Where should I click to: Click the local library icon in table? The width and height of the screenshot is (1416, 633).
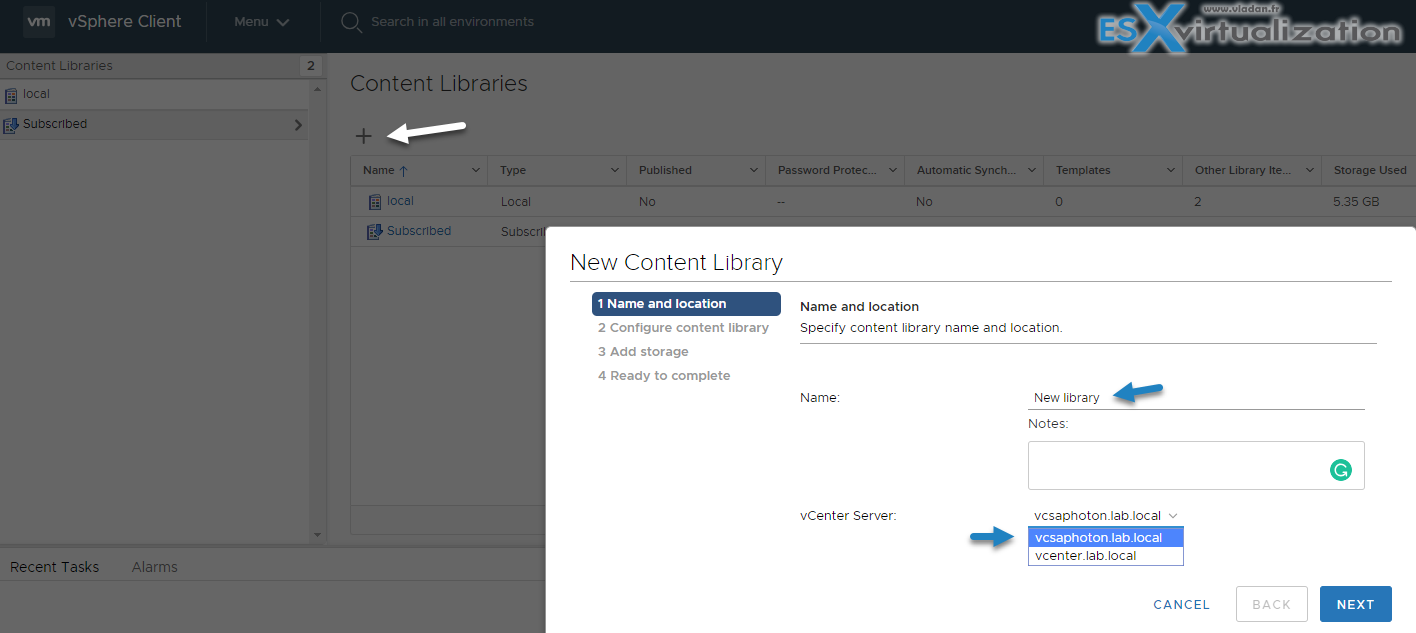(375, 202)
